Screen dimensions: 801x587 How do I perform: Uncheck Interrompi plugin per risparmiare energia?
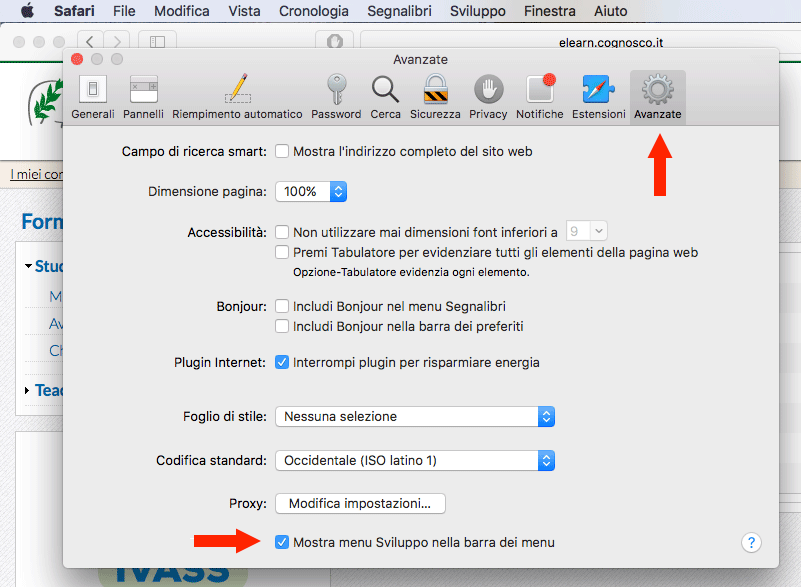282,362
